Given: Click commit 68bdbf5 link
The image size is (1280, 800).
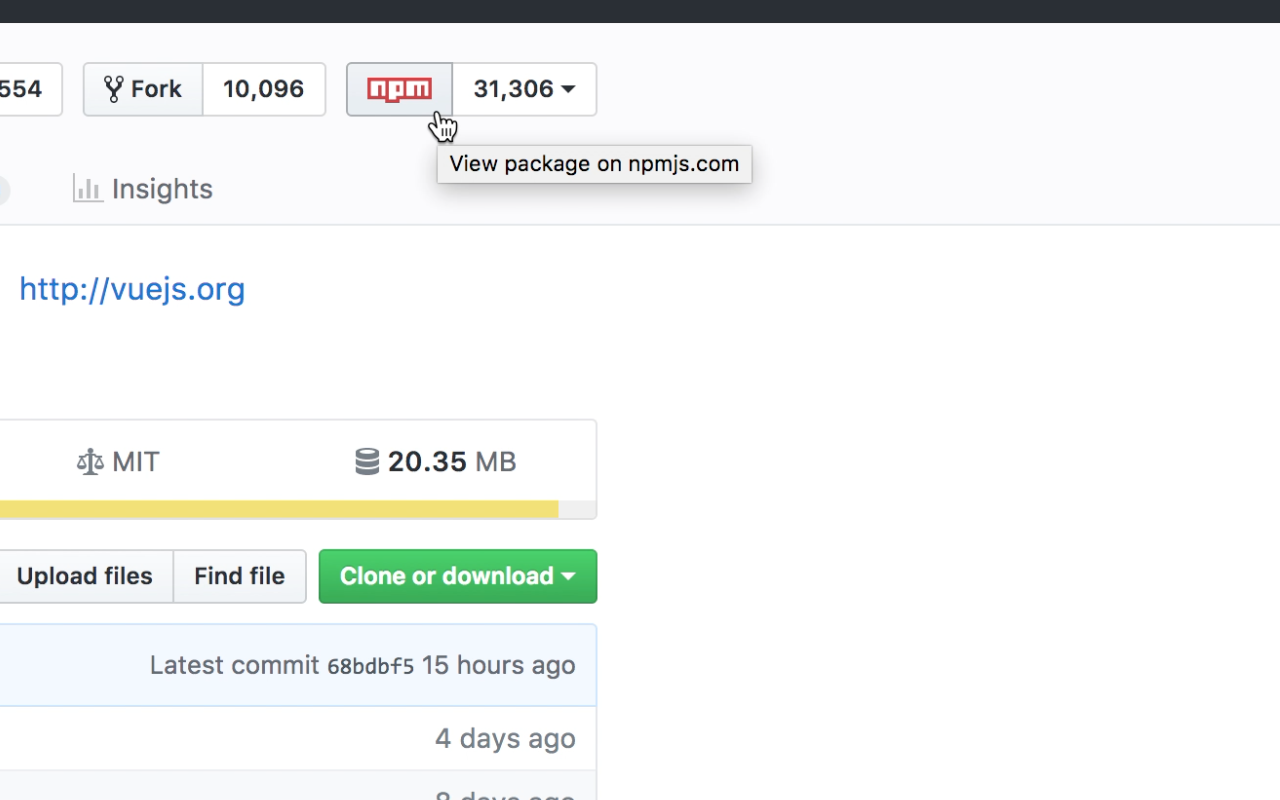Looking at the screenshot, I should 370,665.
